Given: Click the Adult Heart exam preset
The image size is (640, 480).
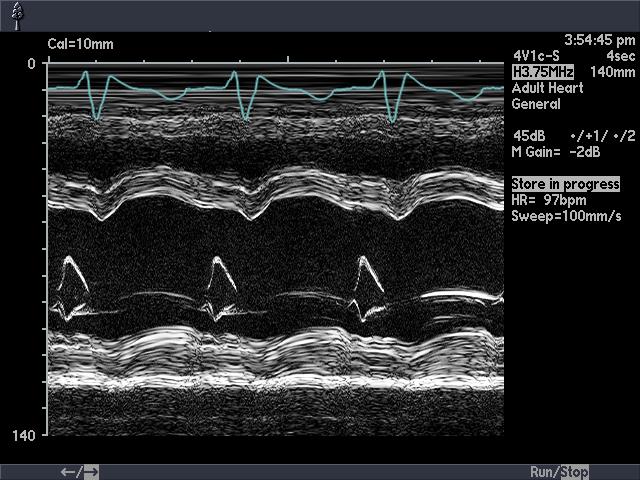Looking at the screenshot, I should [x=547, y=88].
